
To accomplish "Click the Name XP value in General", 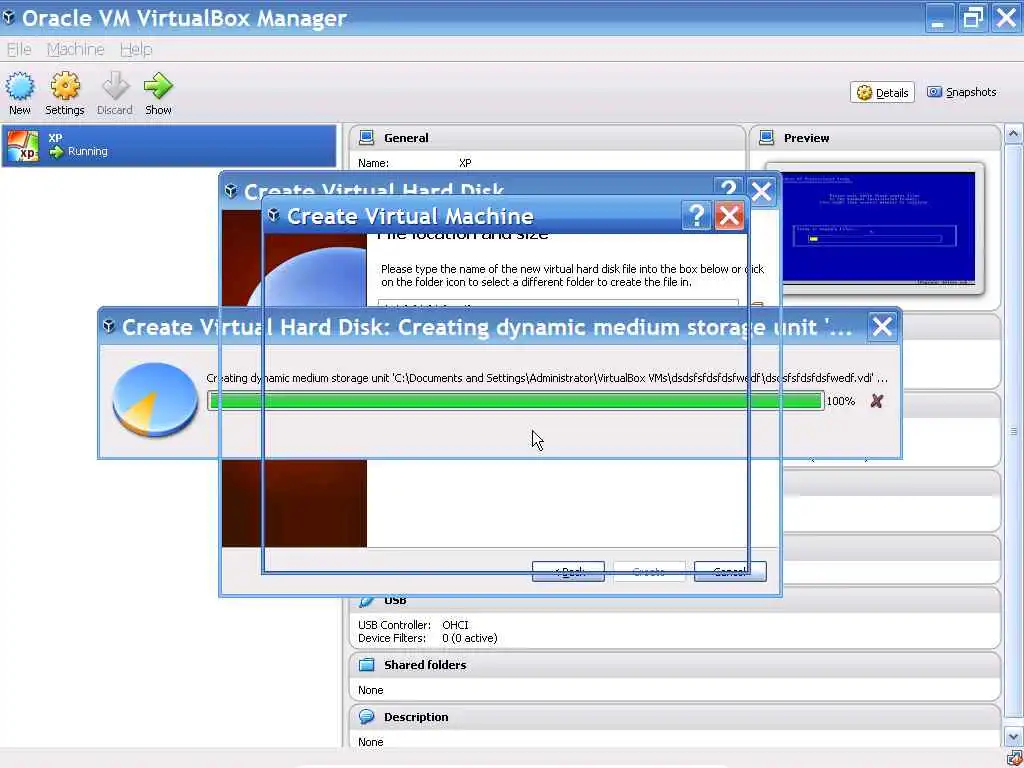I will pos(465,163).
